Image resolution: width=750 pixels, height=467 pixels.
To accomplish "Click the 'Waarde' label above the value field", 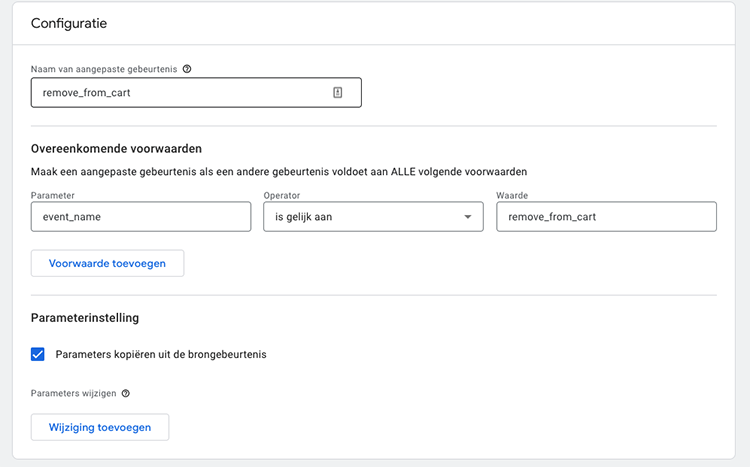I will 511,195.
